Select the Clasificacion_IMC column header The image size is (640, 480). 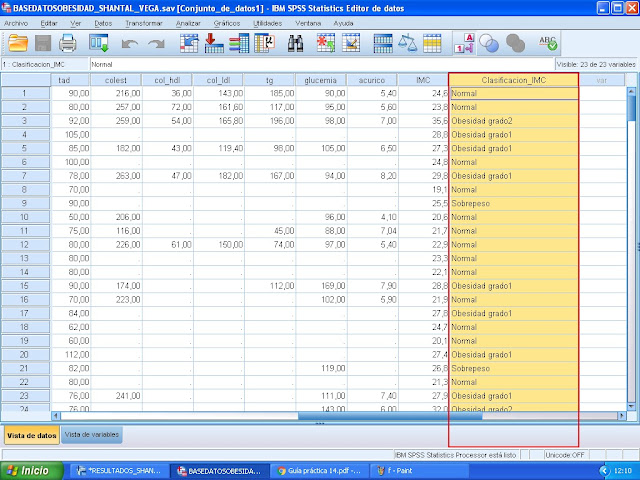pos(513,80)
